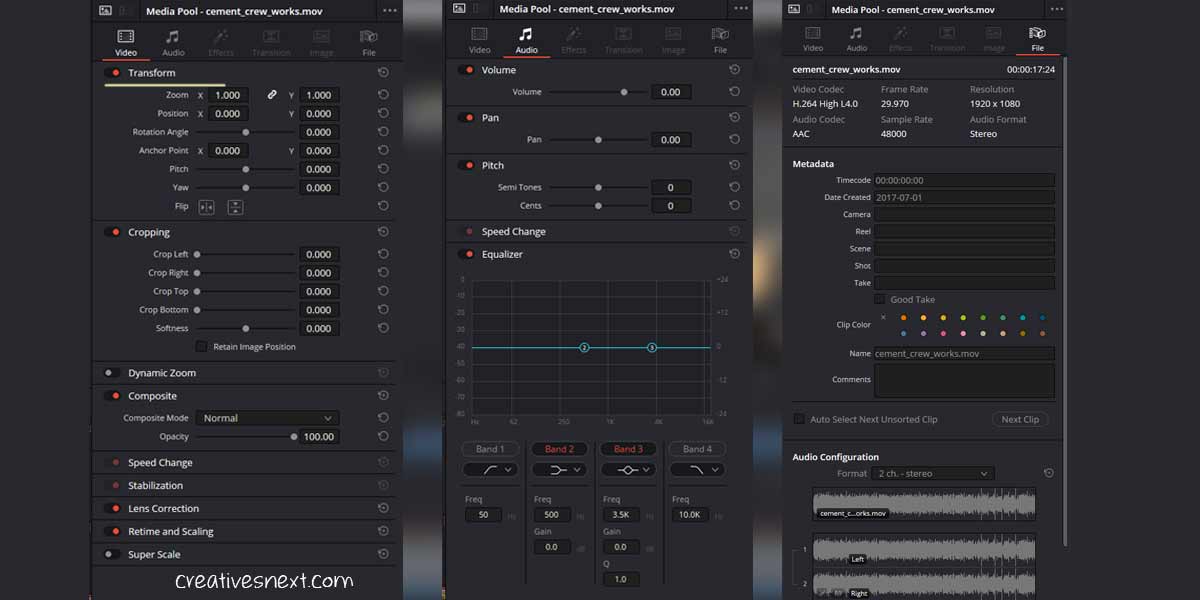The height and width of the screenshot is (600, 1200).
Task: Click the Zoom X/Y link chain icon
Action: 272,95
